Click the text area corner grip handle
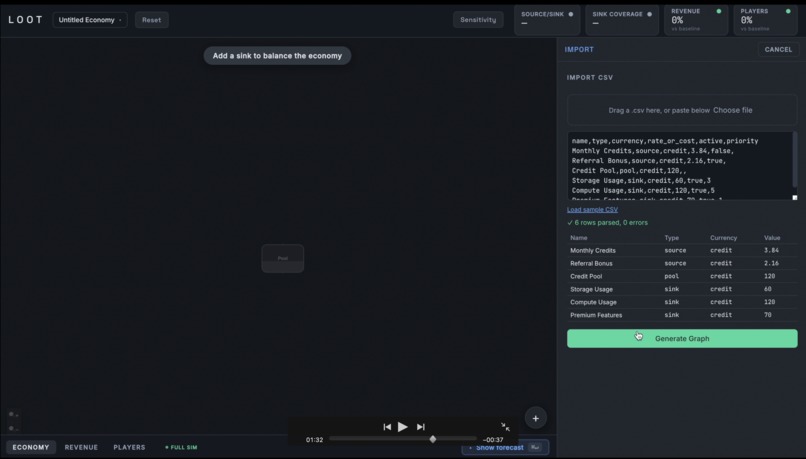The width and height of the screenshot is (806, 459). [x=795, y=197]
